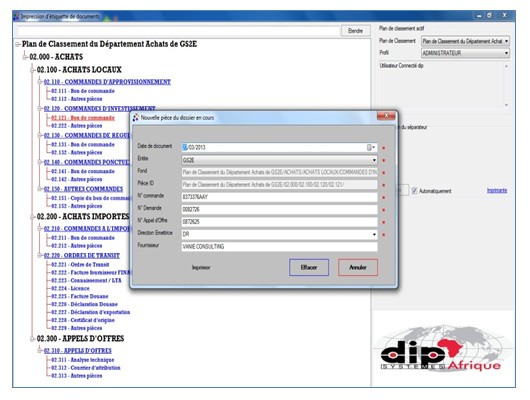Click the Effacer button

pyautogui.click(x=309, y=267)
